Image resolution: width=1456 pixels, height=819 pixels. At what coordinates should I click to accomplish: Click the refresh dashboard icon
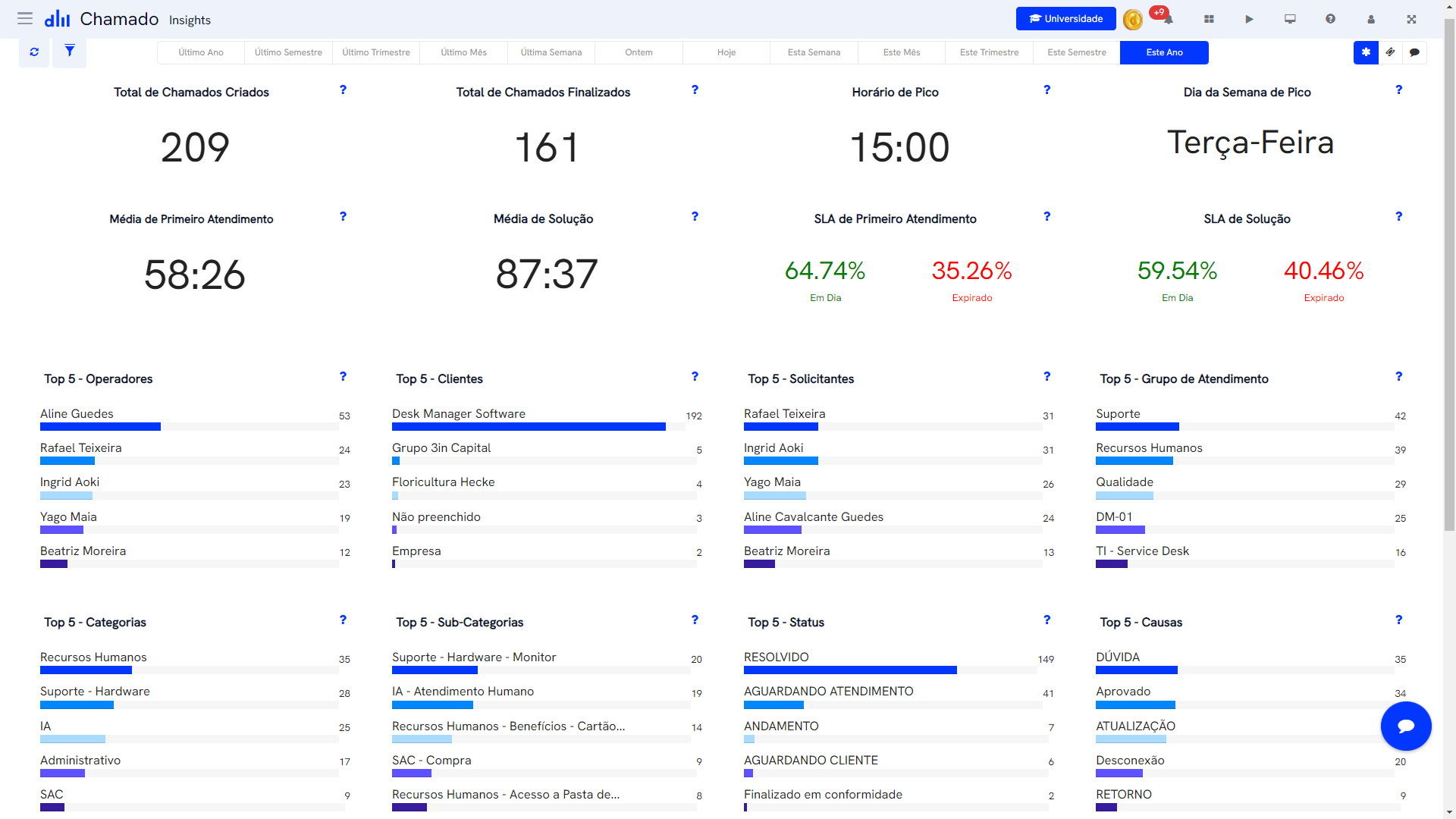34,52
